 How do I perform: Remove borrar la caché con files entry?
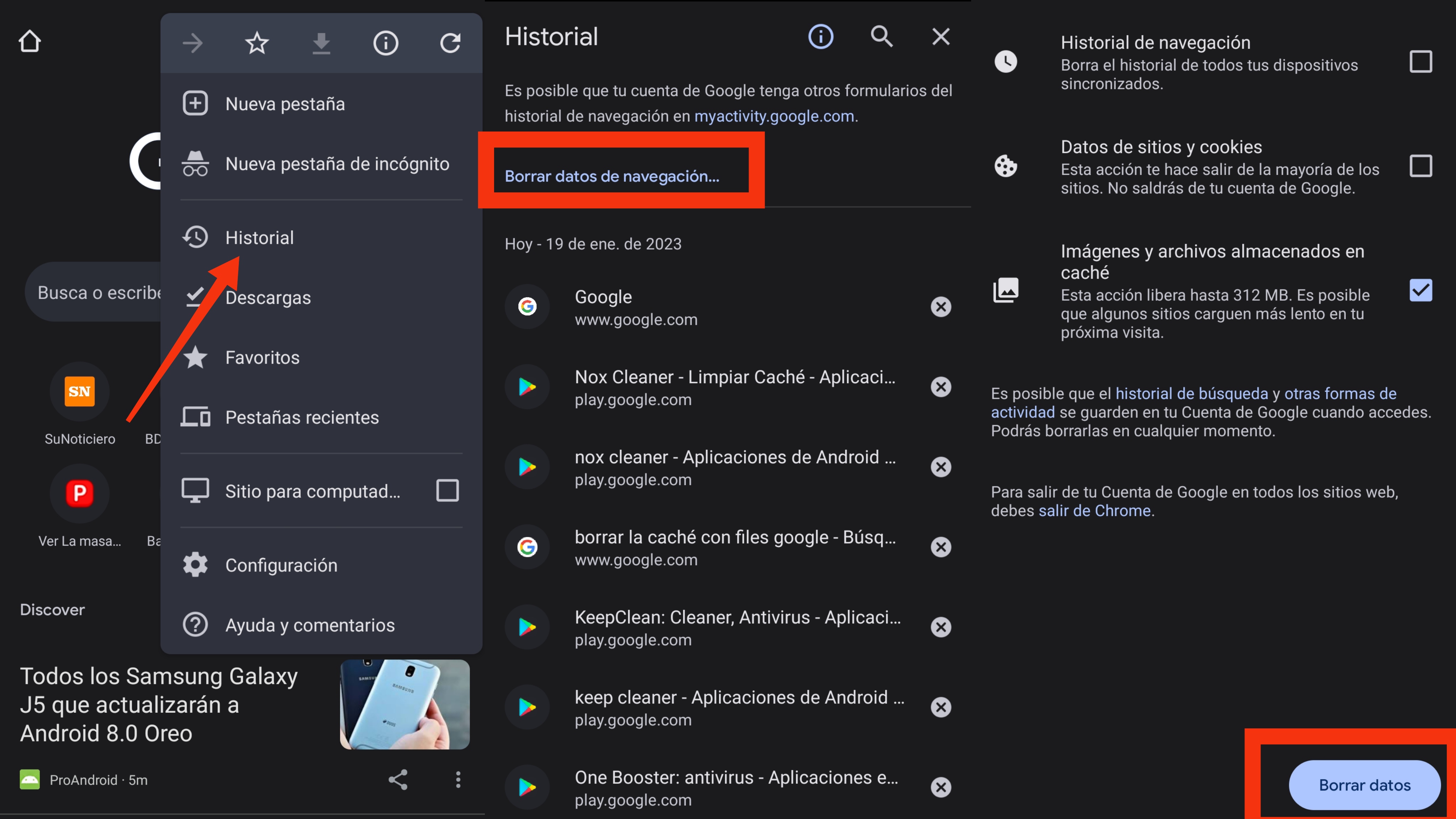[941, 547]
